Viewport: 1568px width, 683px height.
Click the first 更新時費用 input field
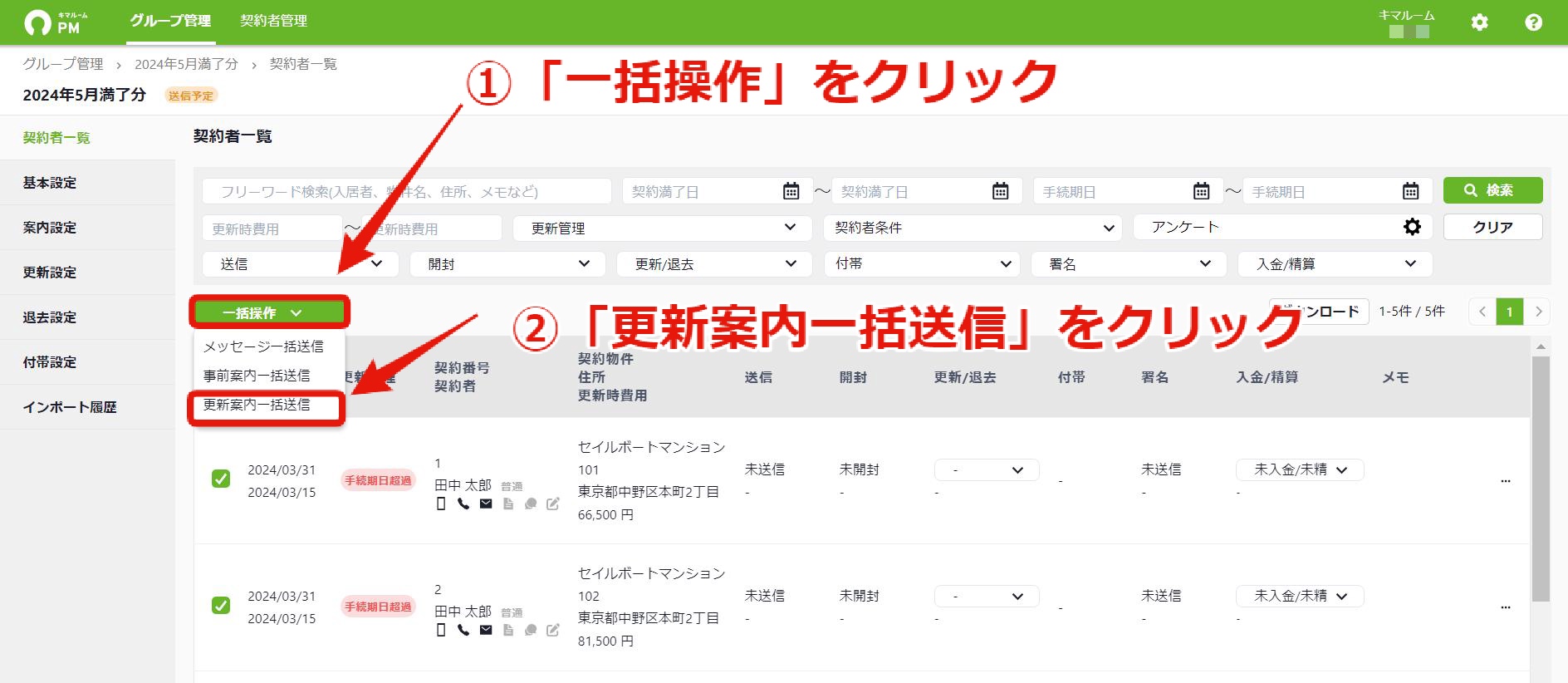272,228
